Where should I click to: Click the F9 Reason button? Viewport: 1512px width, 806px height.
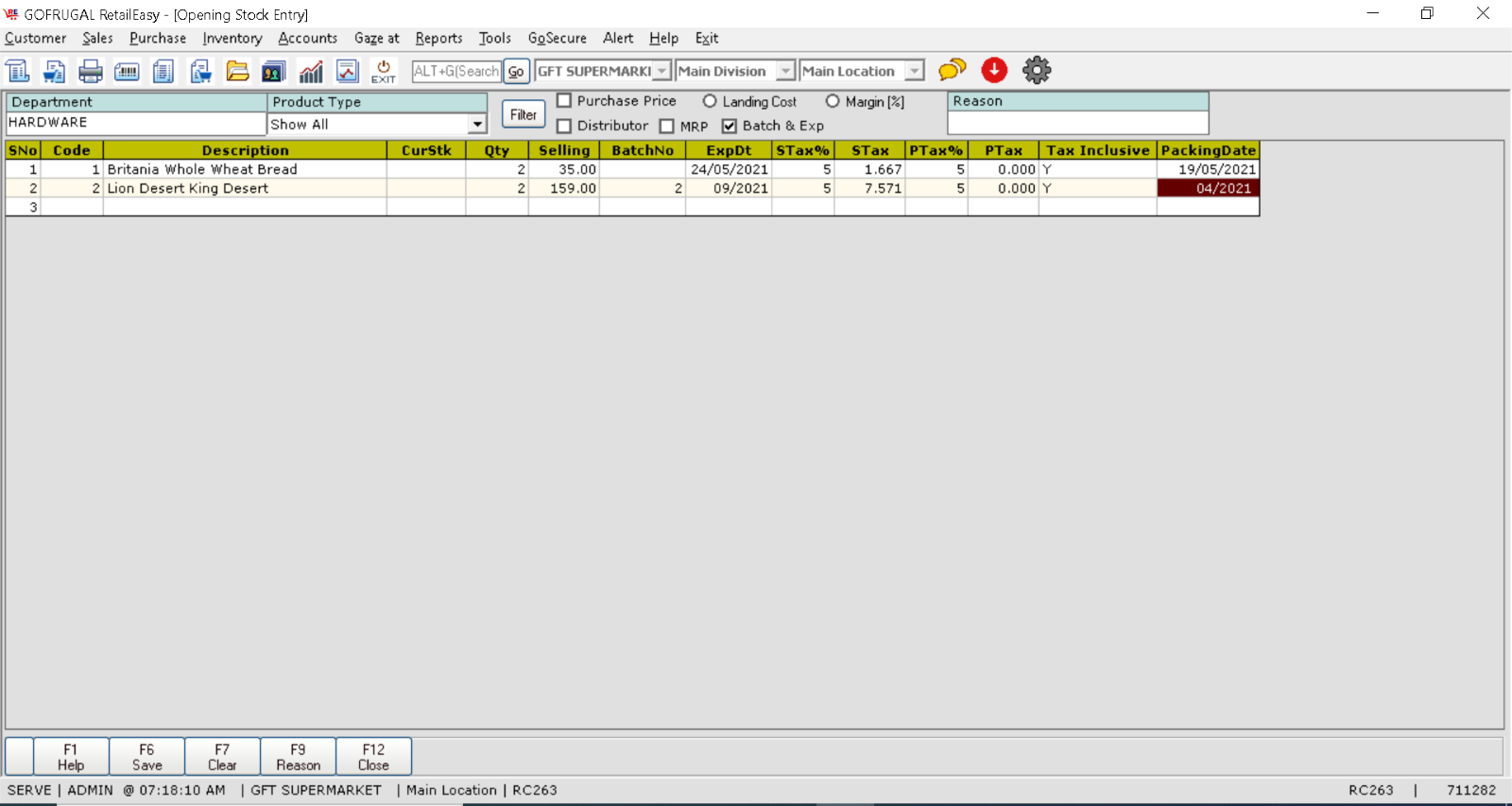tap(298, 757)
